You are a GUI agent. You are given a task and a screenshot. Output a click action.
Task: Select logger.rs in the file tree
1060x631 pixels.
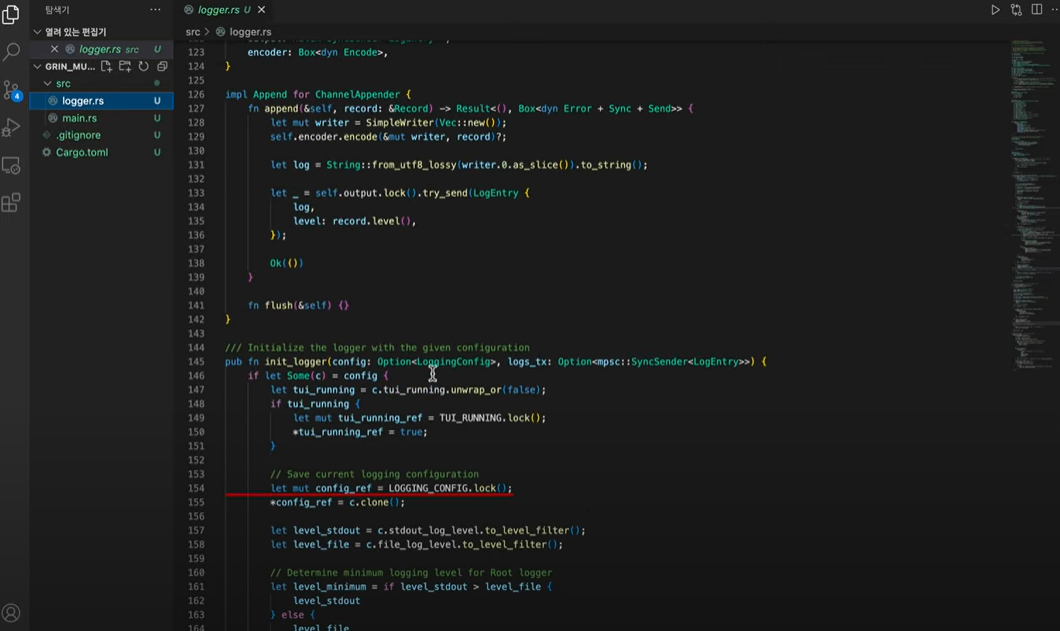[101, 101]
